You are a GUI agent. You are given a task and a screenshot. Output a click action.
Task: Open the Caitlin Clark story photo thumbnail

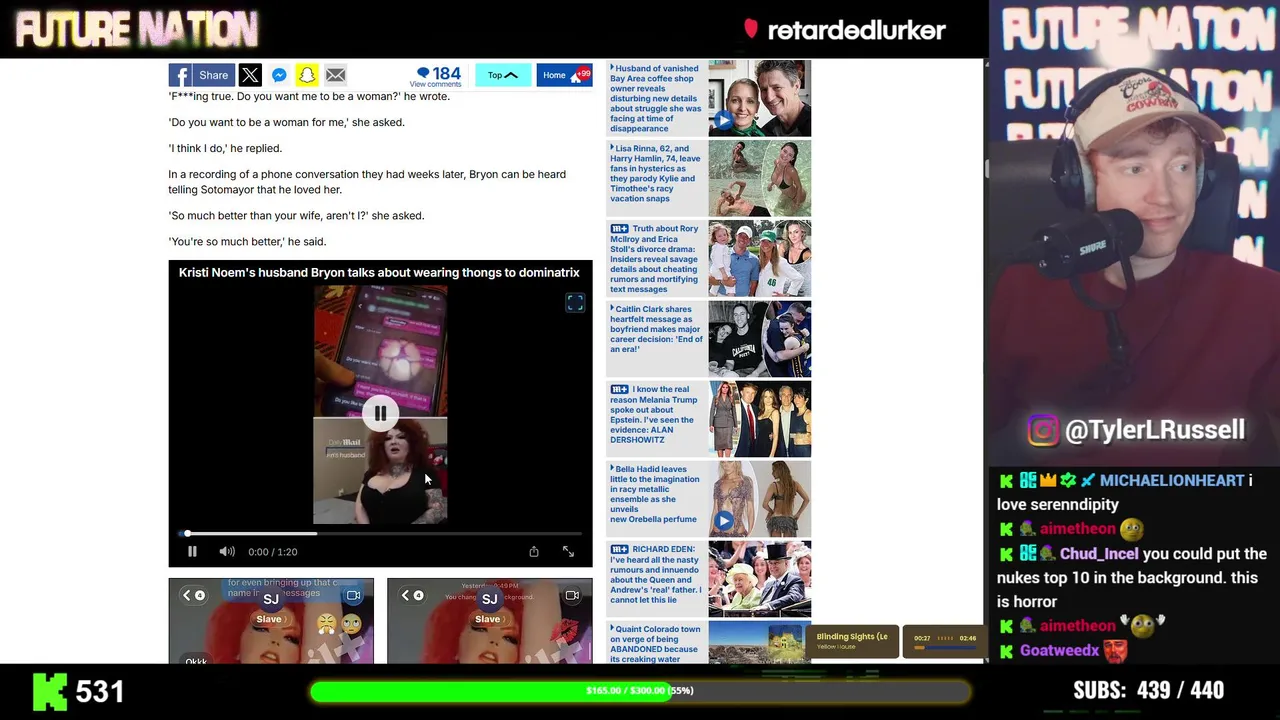tap(760, 338)
